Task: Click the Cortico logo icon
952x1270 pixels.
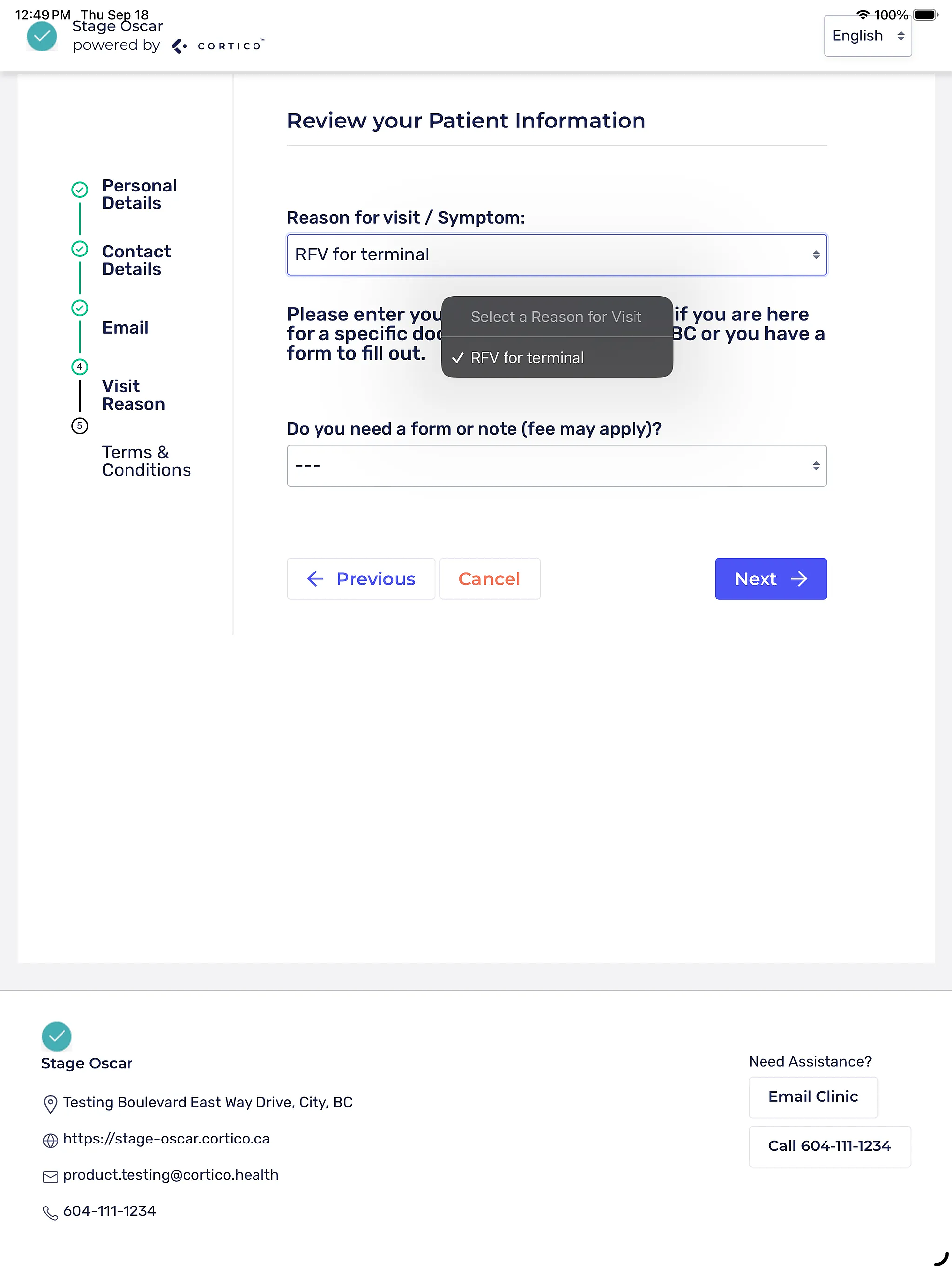Action: pos(179,46)
